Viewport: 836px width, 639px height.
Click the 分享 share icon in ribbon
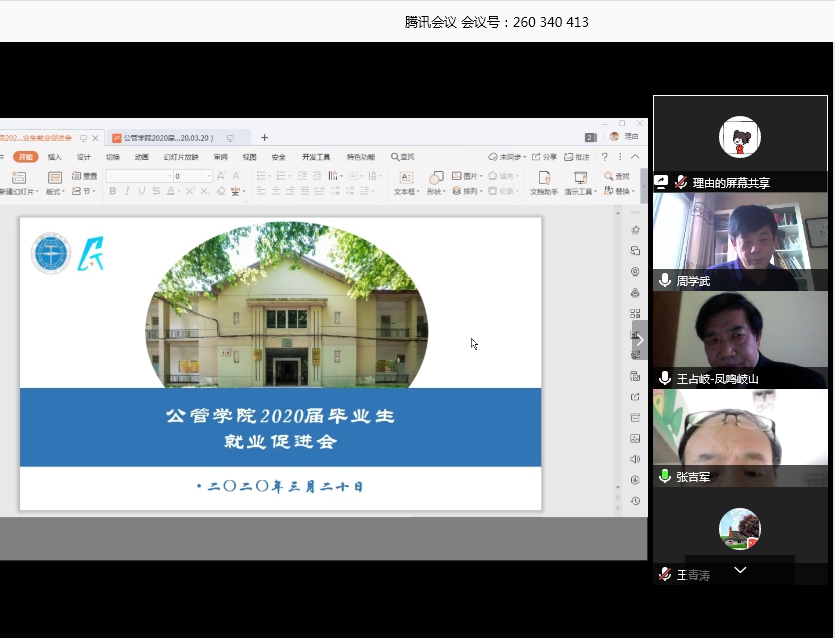(x=544, y=157)
